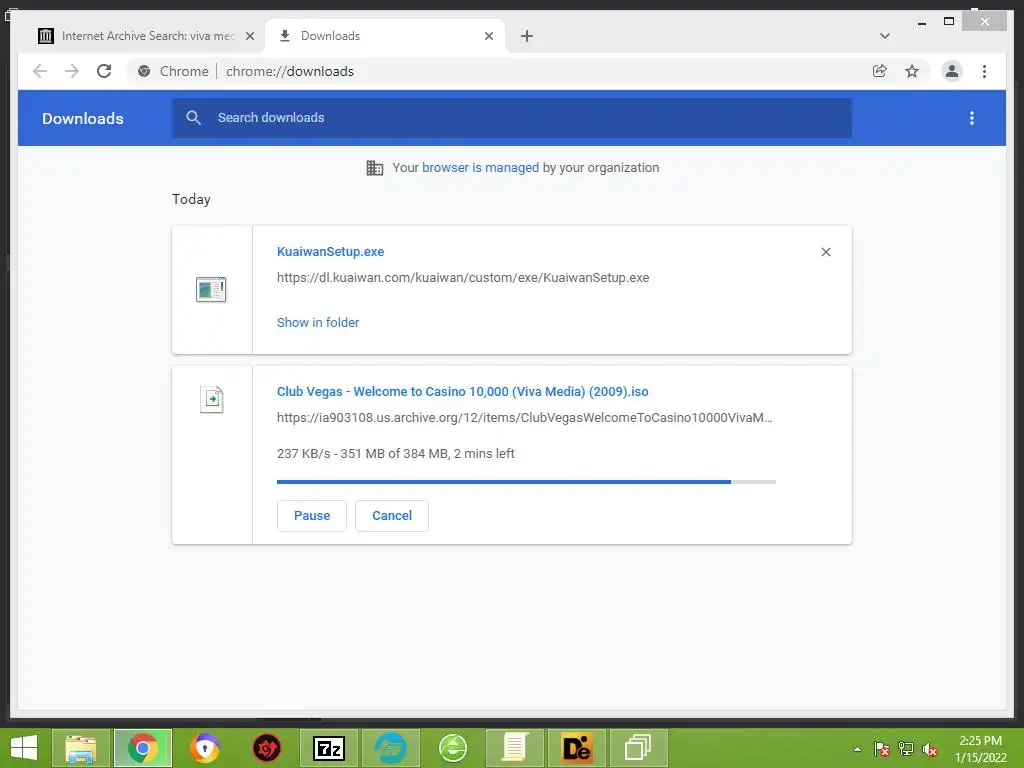Open the browser is managed link

[480, 168]
